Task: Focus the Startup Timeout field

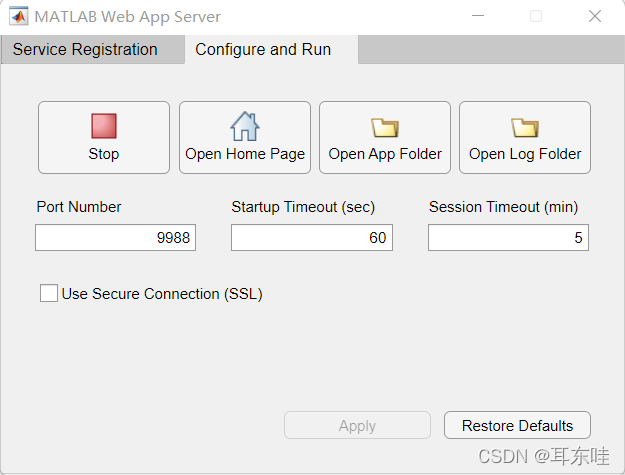Action: click(x=312, y=238)
